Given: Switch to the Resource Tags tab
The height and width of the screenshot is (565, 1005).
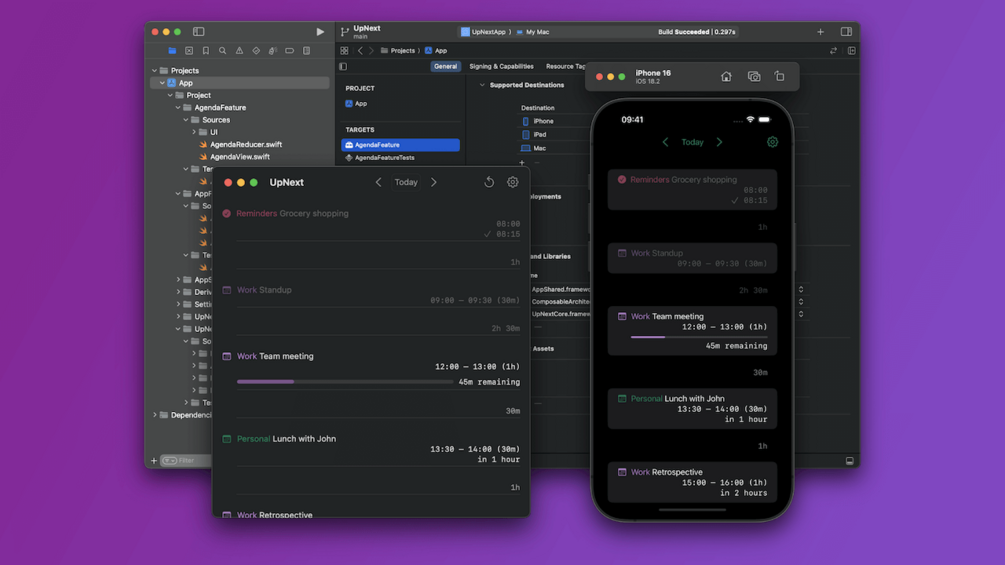Looking at the screenshot, I should [565, 66].
